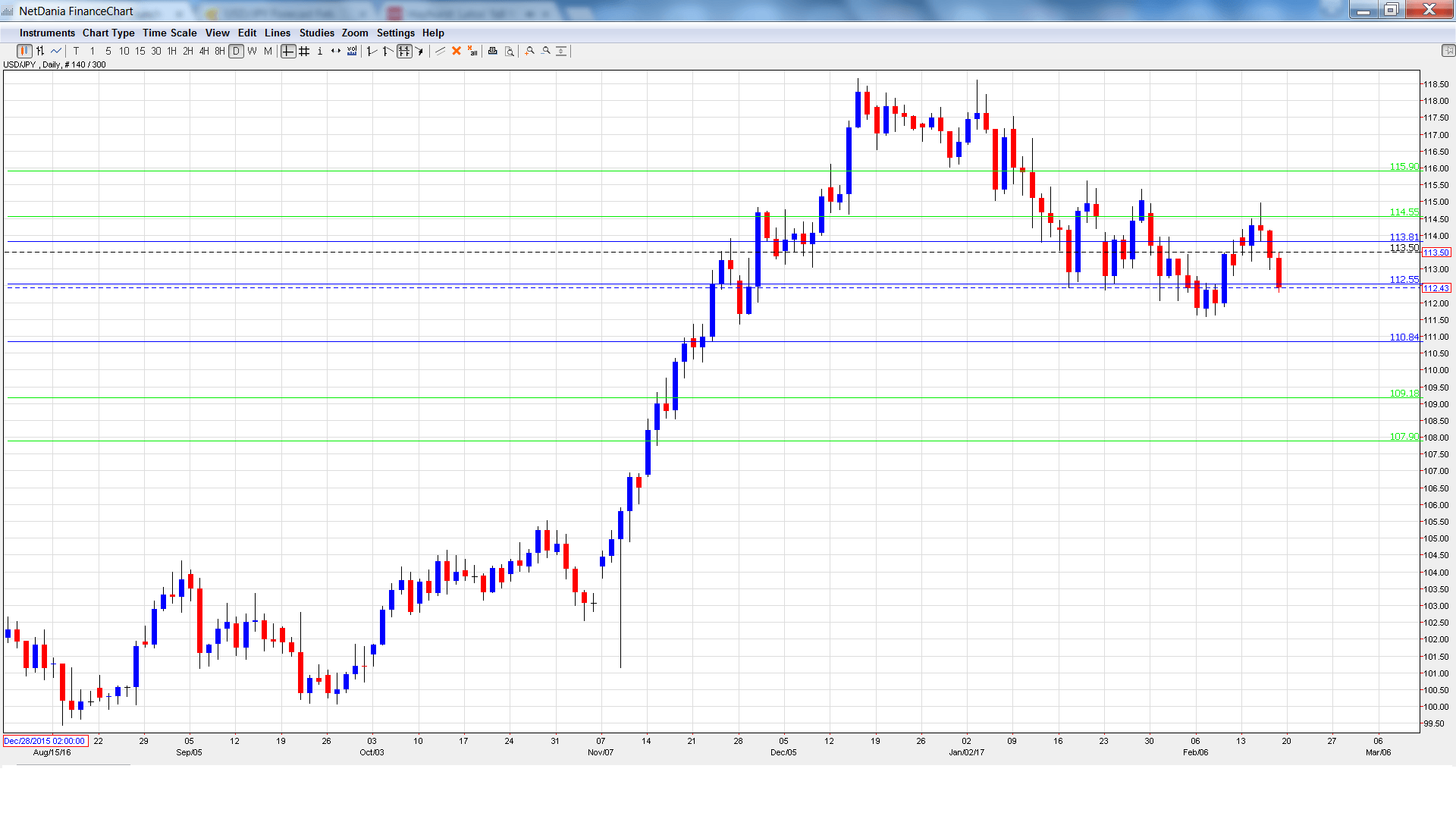Select the Weekly (W) time scale
This screenshot has width=1456, height=819.
pos(253,51)
